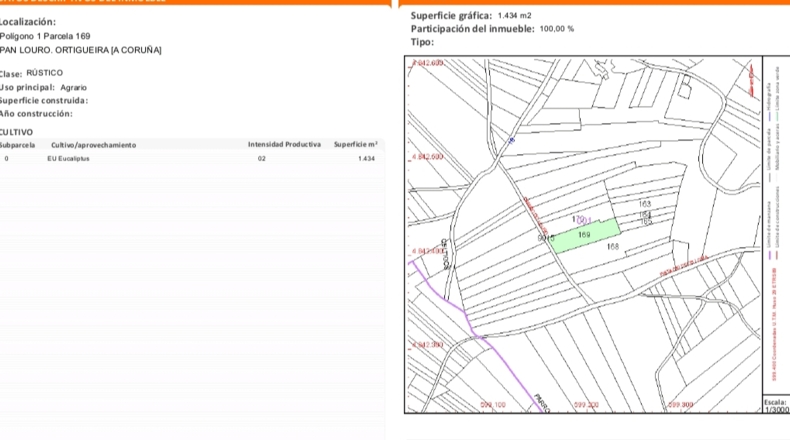Click the 'Año construcción:' label

[36, 114]
